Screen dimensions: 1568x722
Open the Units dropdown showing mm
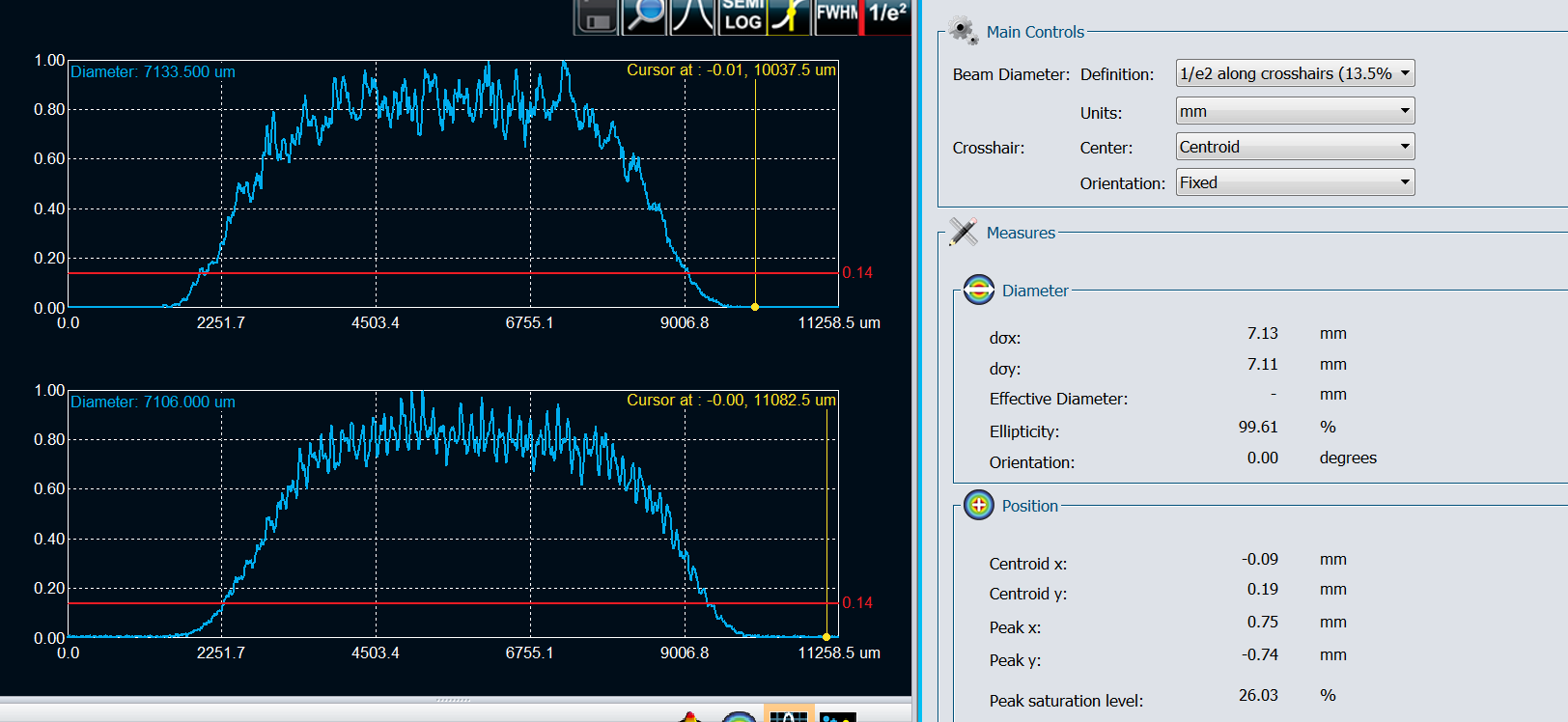(1295, 111)
